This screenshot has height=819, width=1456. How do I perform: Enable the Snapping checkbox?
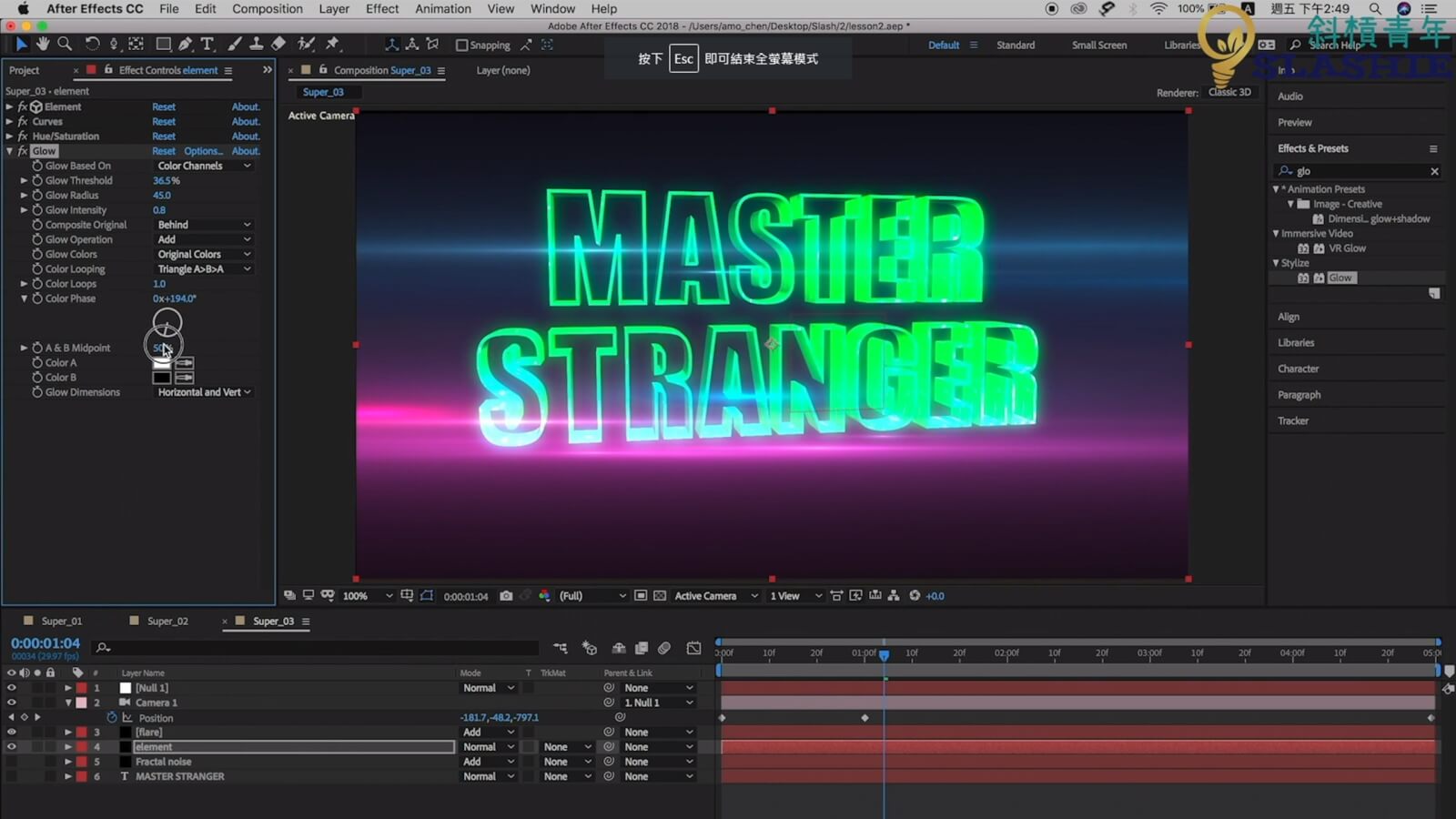click(461, 45)
